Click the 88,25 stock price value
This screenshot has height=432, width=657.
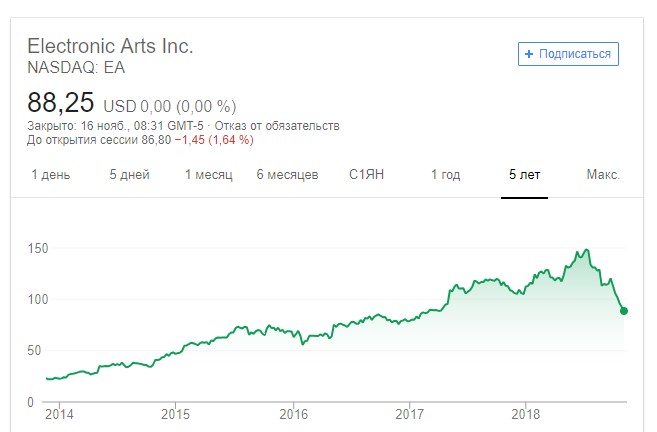point(61,103)
